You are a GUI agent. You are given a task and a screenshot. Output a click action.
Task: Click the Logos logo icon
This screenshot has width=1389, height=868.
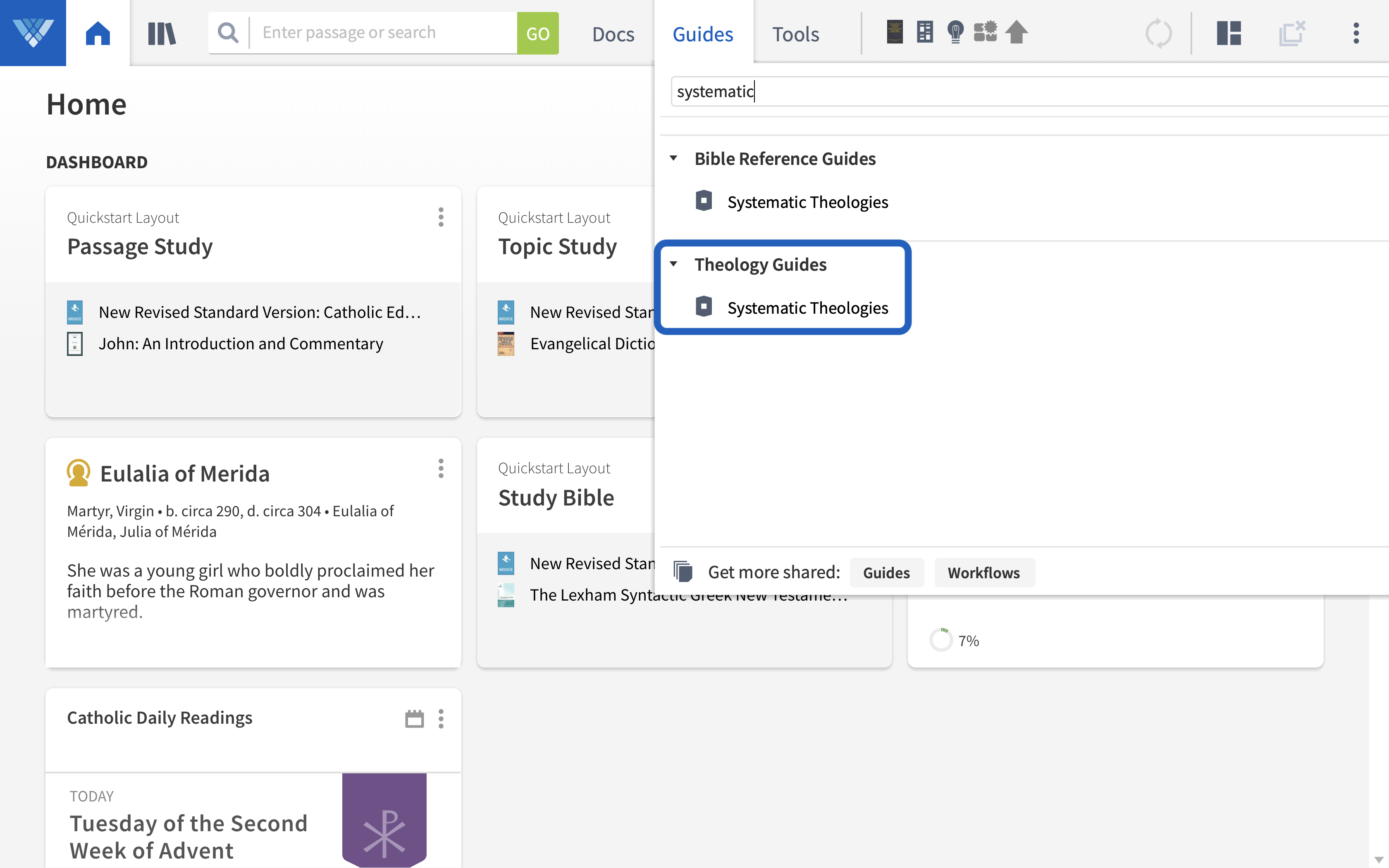click(x=33, y=33)
